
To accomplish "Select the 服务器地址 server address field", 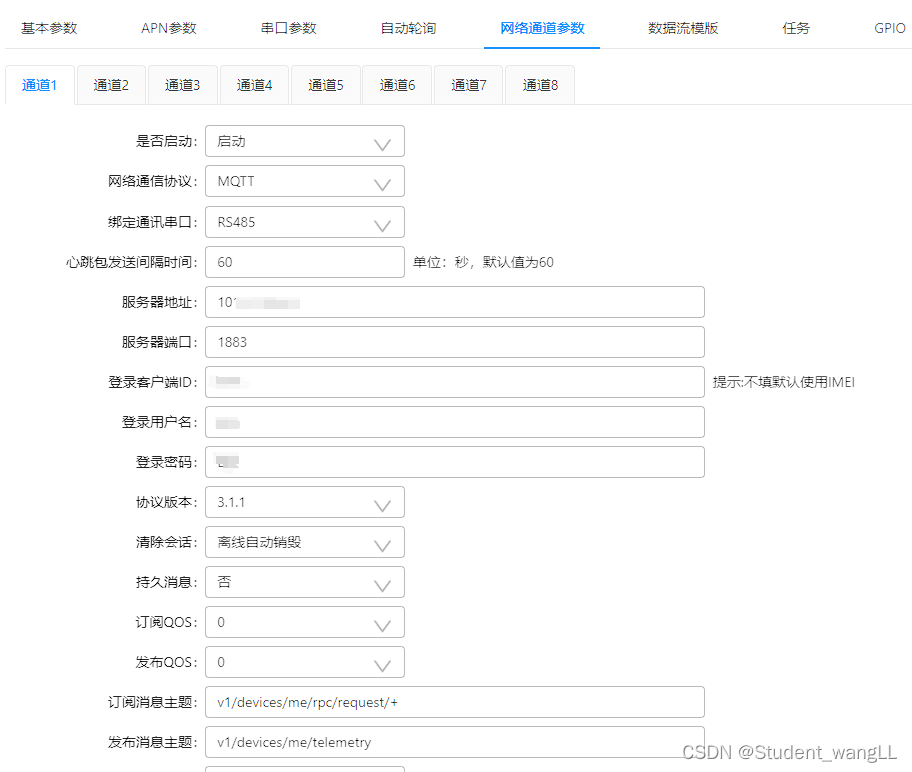I will point(455,302).
